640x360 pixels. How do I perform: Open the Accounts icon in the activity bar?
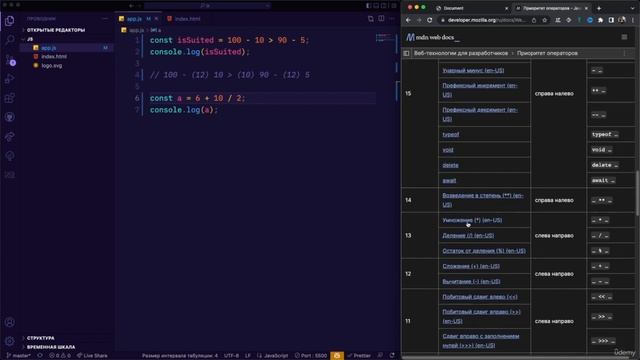(x=9, y=322)
